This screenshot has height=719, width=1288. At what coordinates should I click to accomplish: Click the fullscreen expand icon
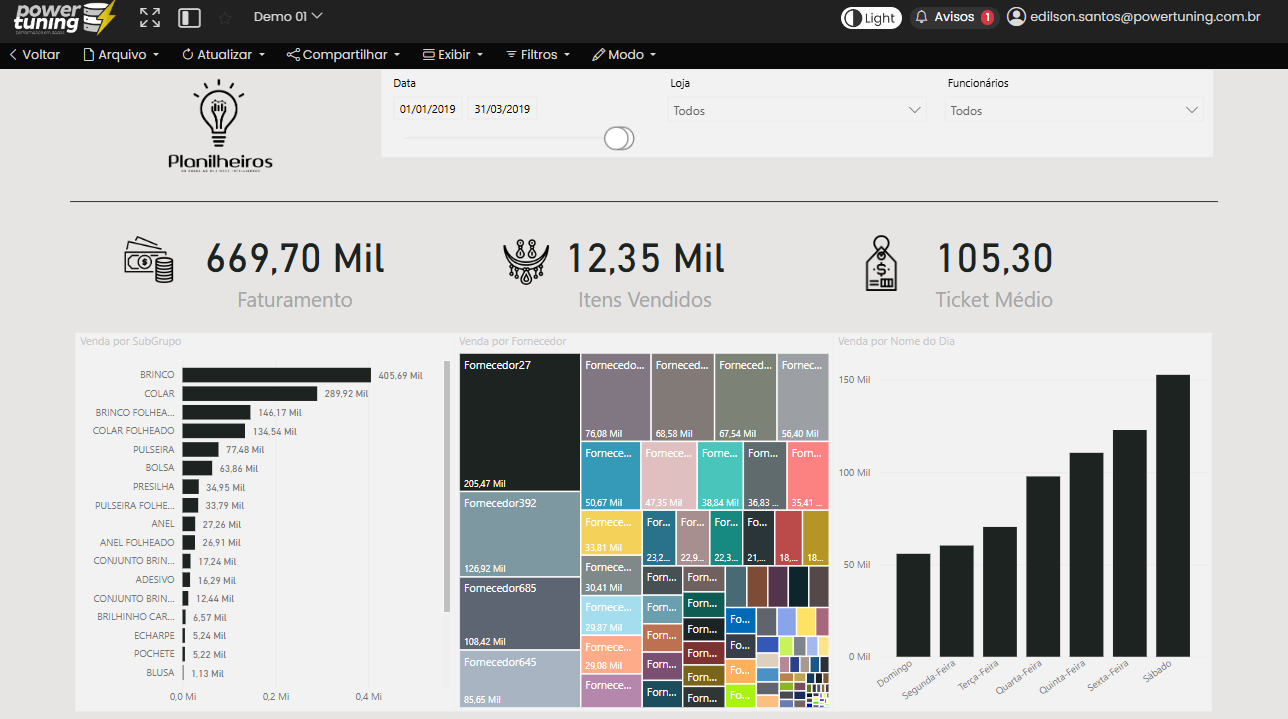coord(150,17)
